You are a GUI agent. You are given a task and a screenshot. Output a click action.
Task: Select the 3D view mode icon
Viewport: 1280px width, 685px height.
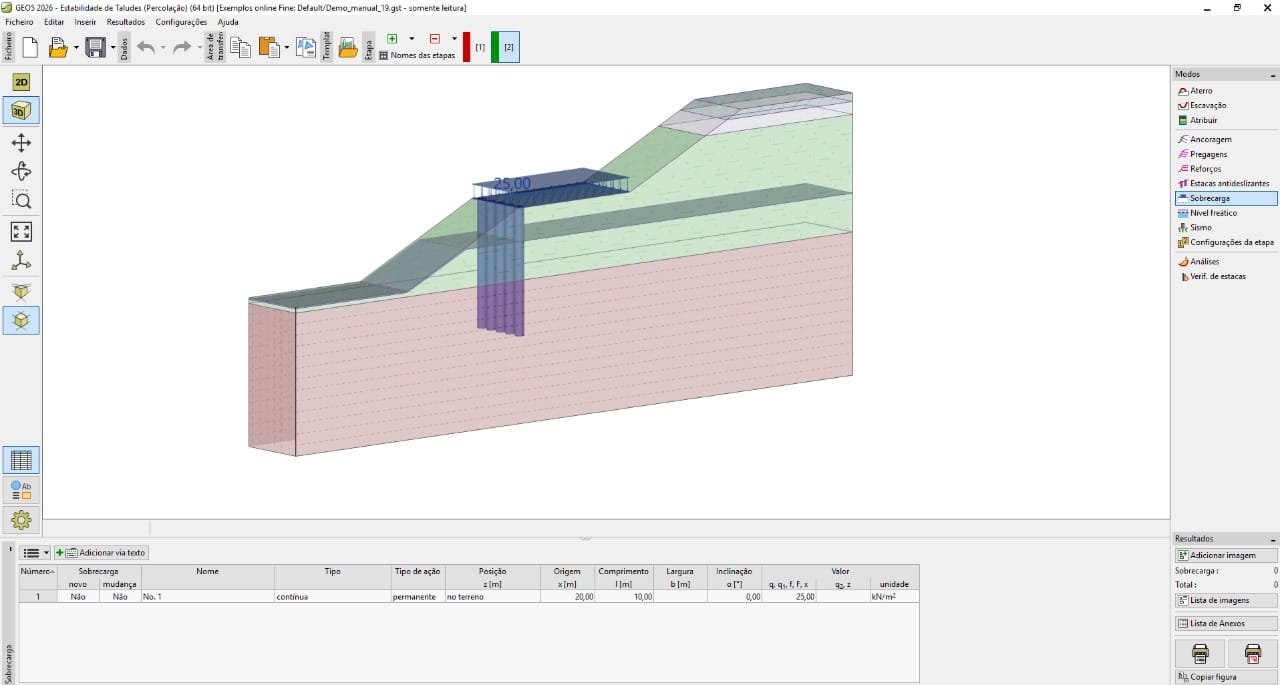(21, 111)
